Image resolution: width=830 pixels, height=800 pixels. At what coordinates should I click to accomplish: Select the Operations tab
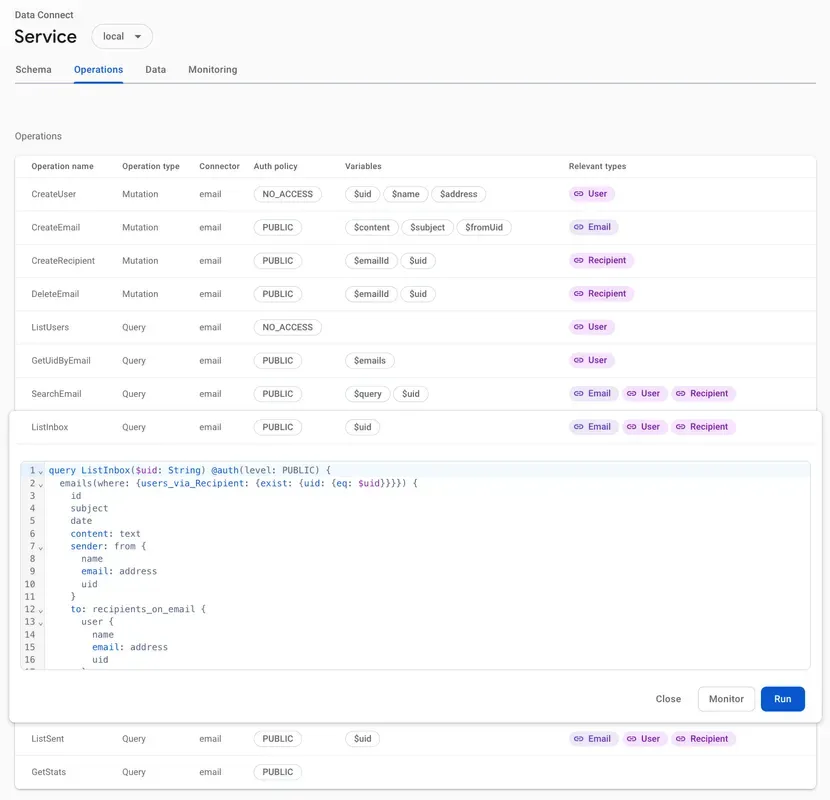(x=98, y=70)
